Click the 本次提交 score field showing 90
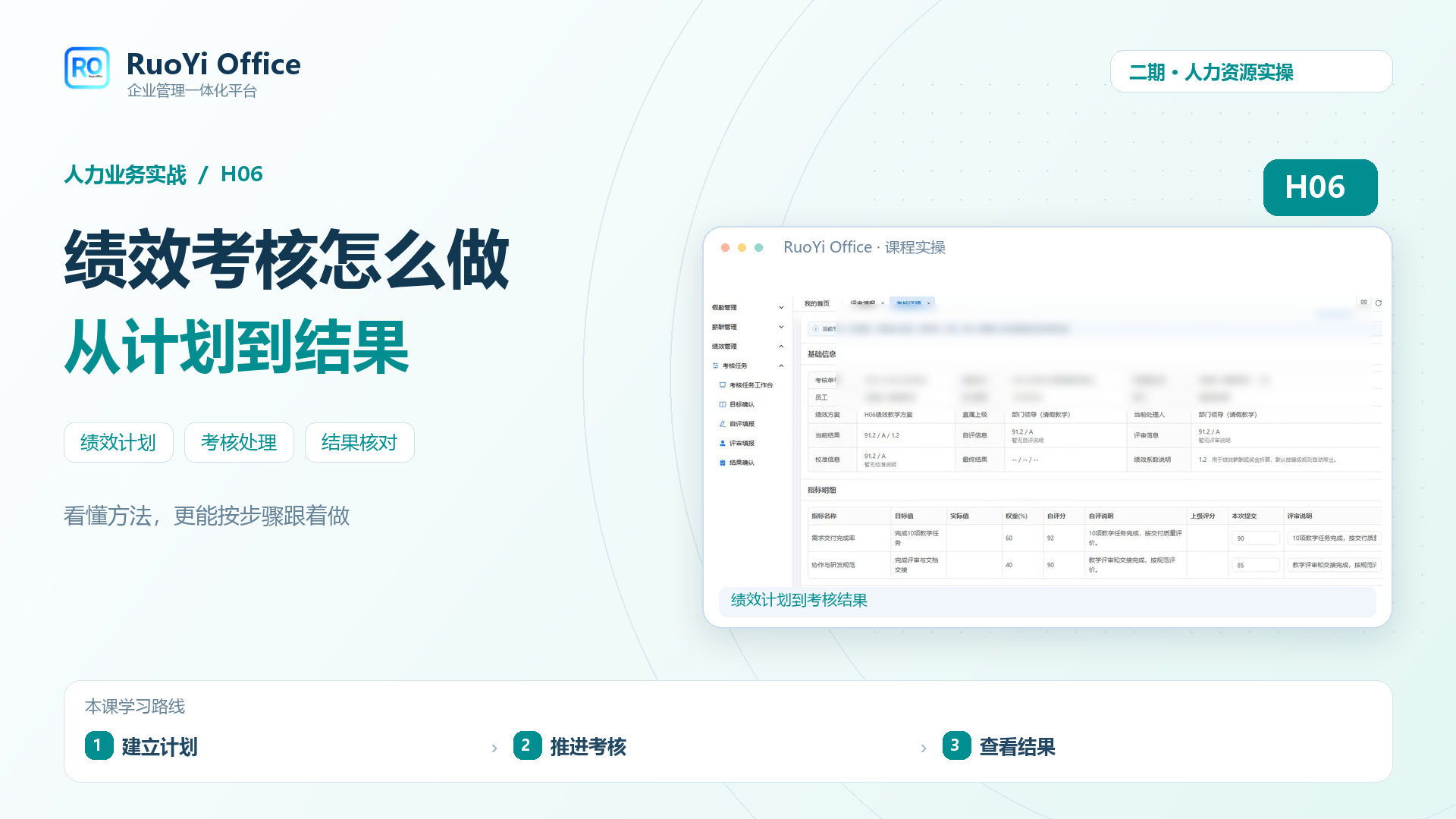This screenshot has width=1456, height=819. 1255,538
